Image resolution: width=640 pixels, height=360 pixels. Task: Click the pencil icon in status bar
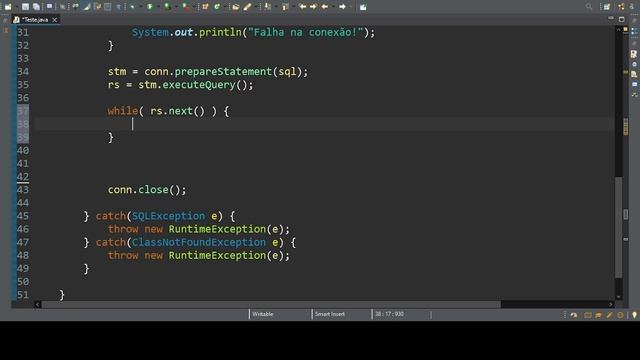click(609, 315)
